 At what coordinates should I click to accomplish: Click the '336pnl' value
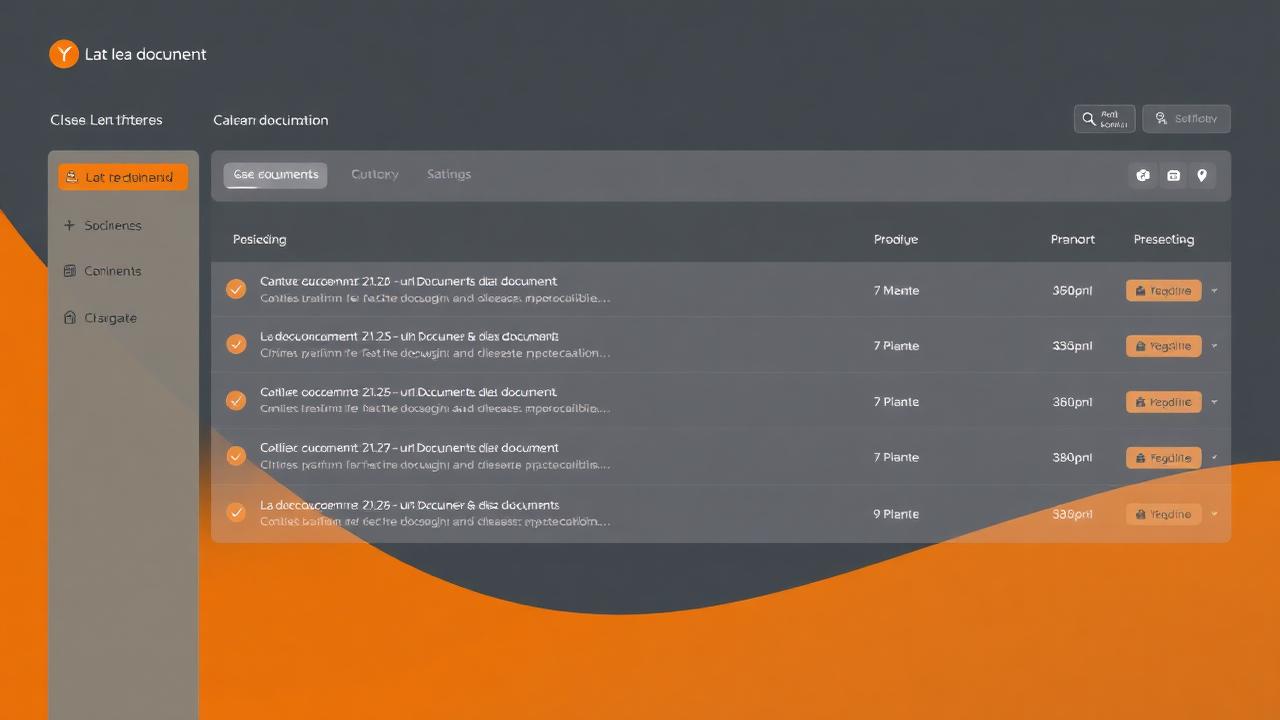coord(1072,346)
